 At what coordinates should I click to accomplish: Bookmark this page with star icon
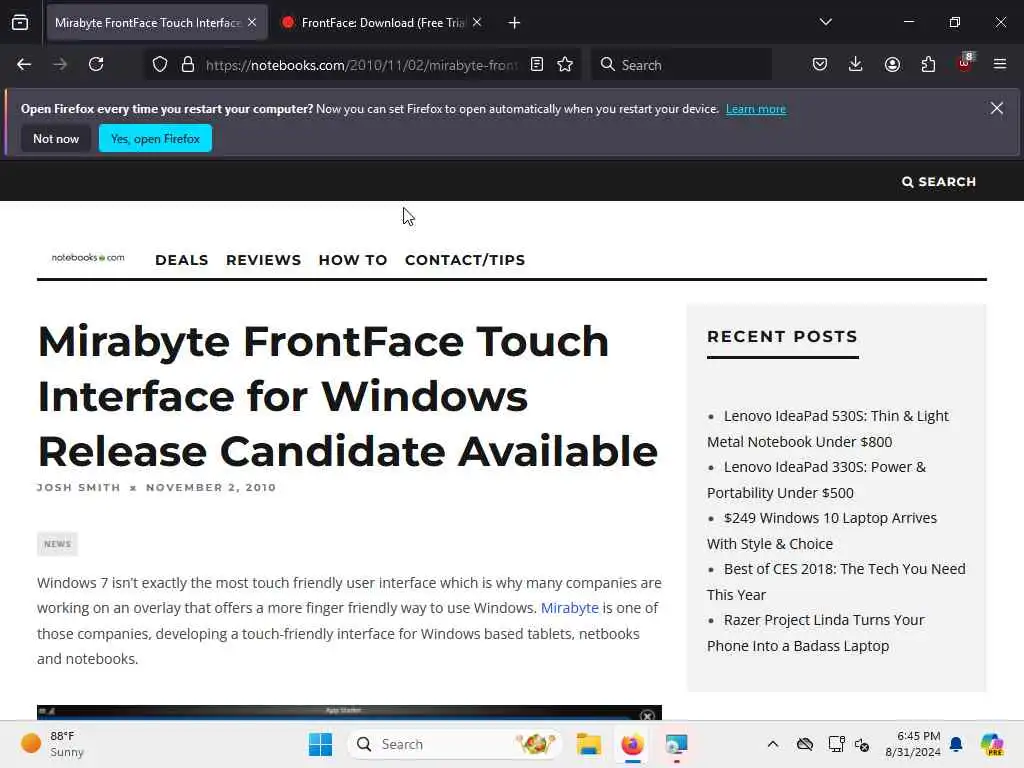point(565,64)
